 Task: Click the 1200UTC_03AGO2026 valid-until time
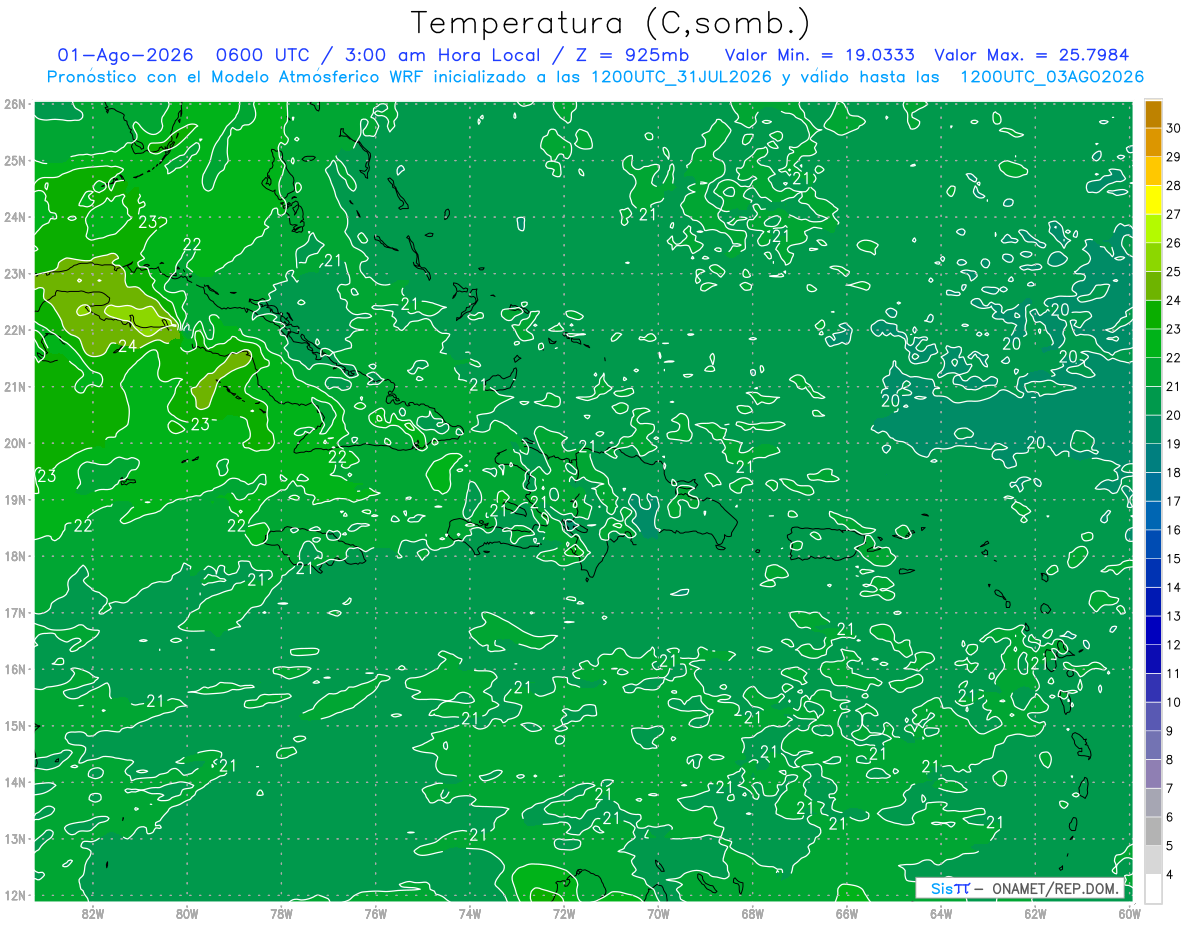[1052, 77]
